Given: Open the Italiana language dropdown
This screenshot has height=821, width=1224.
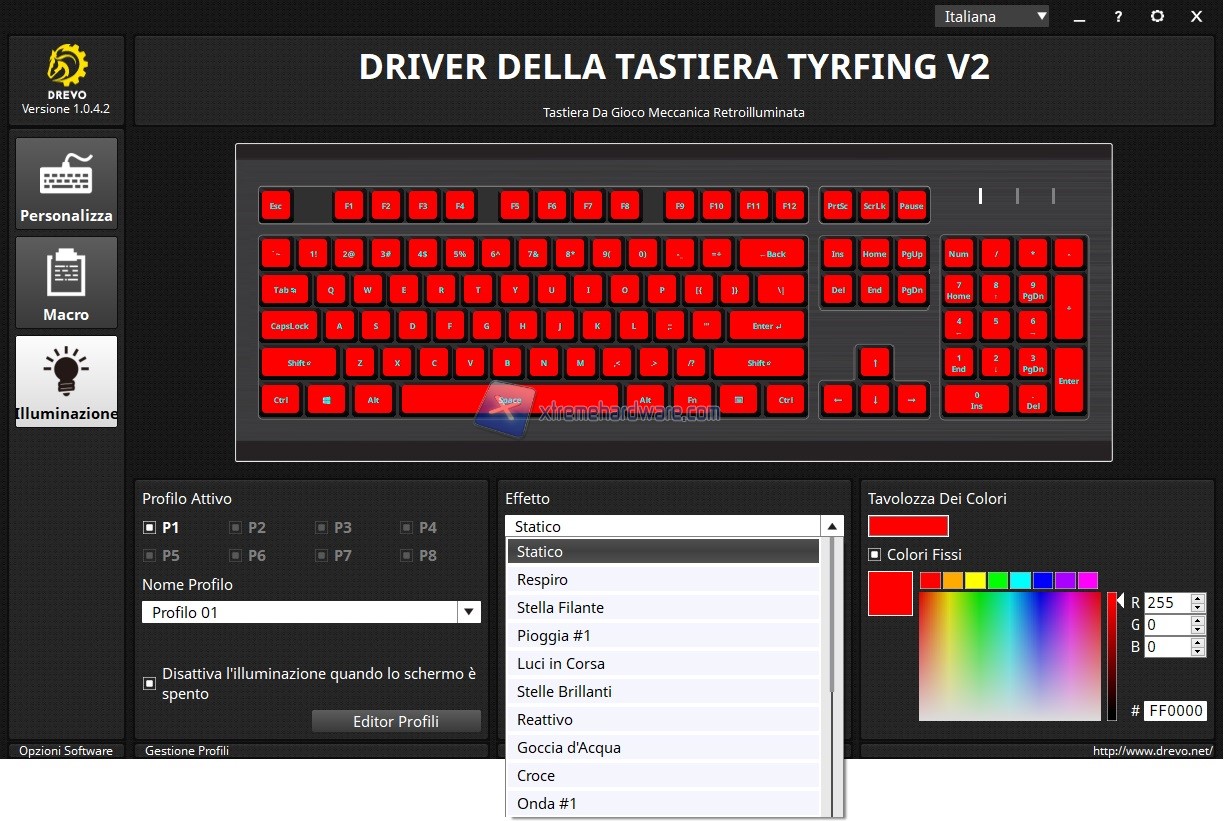Looking at the screenshot, I should point(991,16).
